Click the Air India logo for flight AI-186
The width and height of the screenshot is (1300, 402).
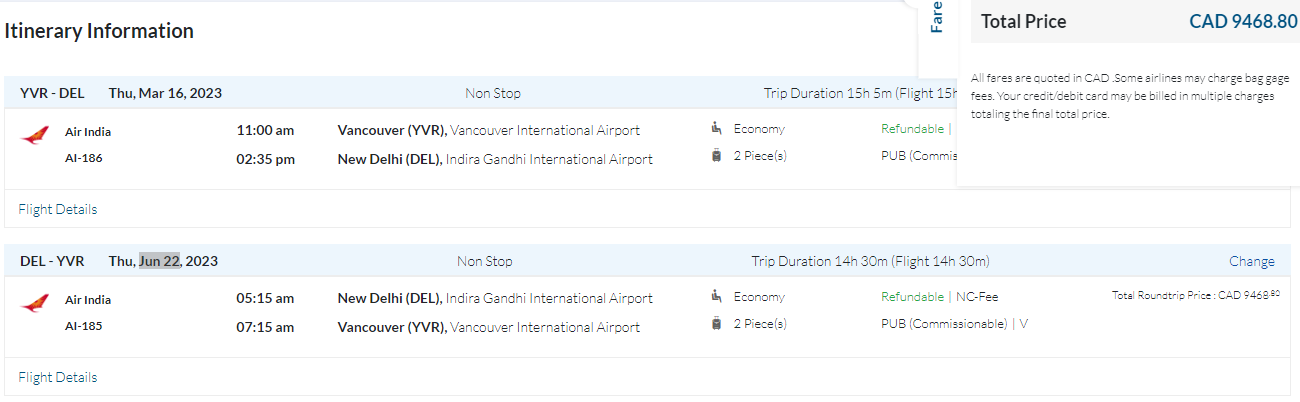pos(35,135)
